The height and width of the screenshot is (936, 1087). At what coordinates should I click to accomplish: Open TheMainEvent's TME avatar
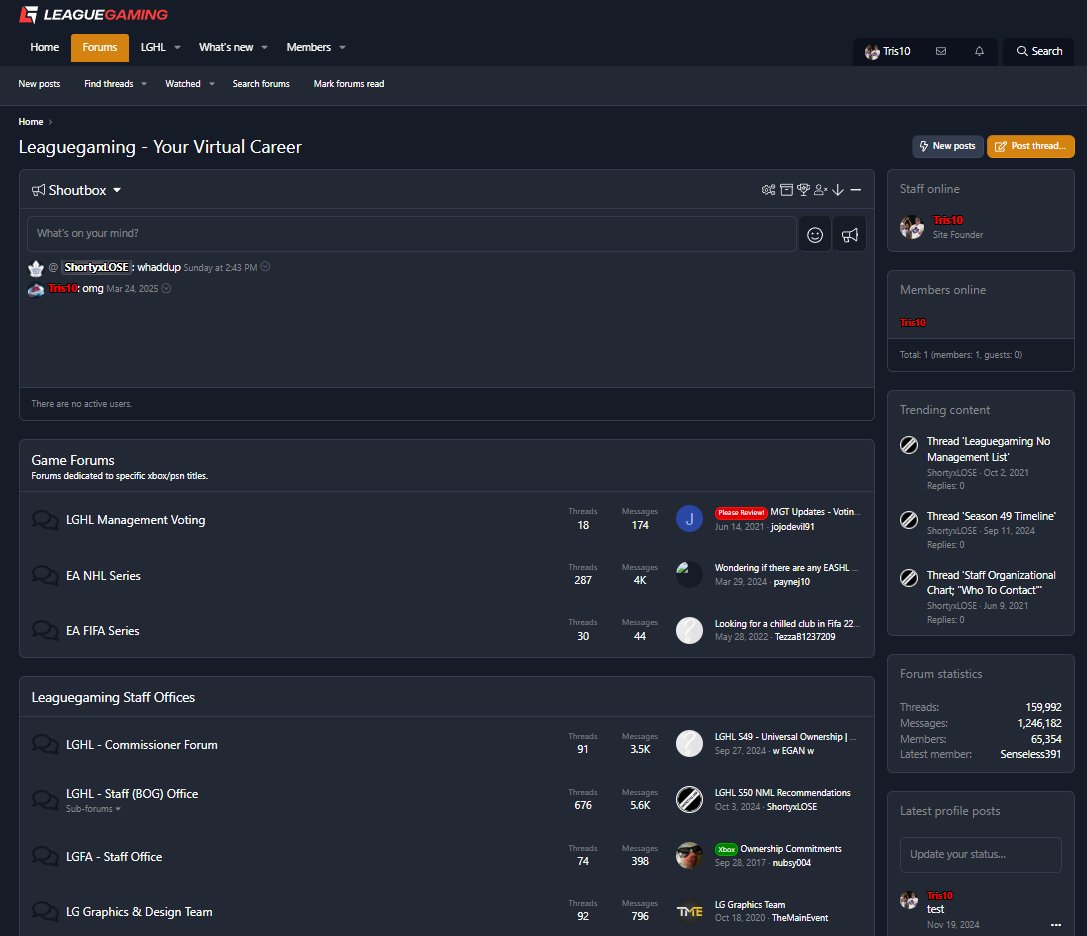click(689, 911)
